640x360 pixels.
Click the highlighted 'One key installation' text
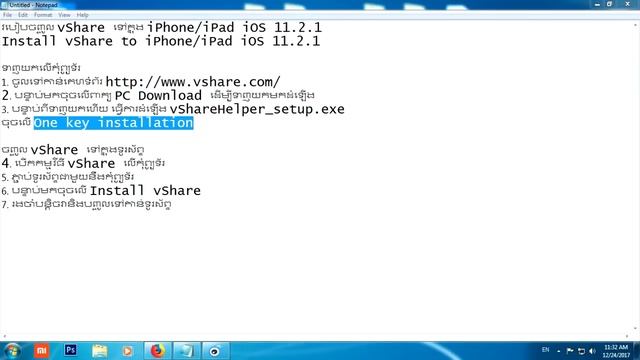(113, 123)
